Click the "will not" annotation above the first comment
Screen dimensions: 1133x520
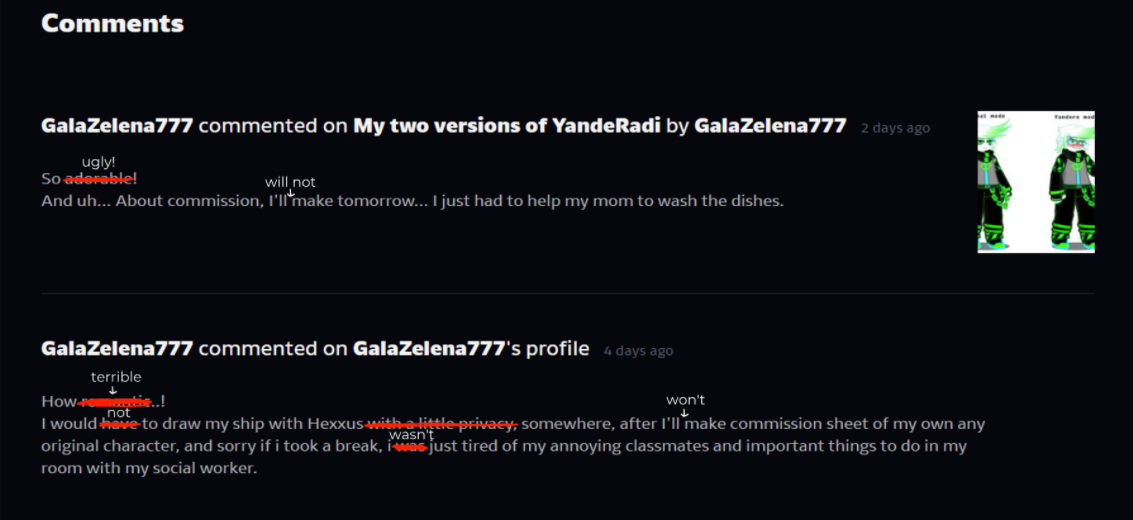point(290,182)
